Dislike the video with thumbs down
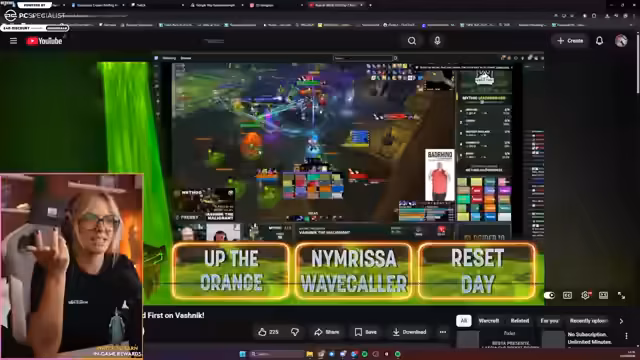Image resolution: width=640 pixels, height=360 pixels. tap(295, 332)
